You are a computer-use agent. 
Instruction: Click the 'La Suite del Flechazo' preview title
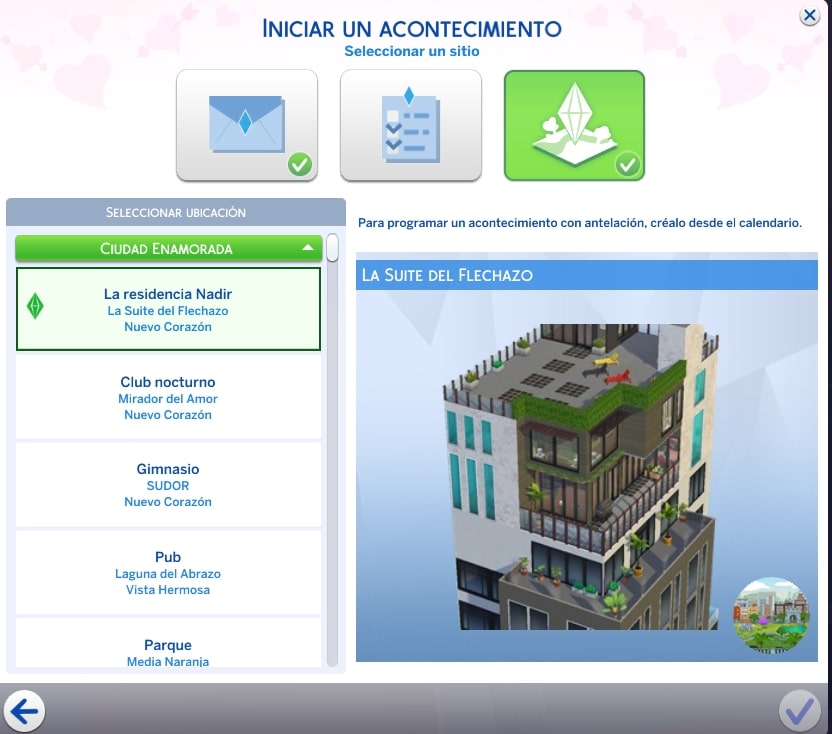coord(447,275)
